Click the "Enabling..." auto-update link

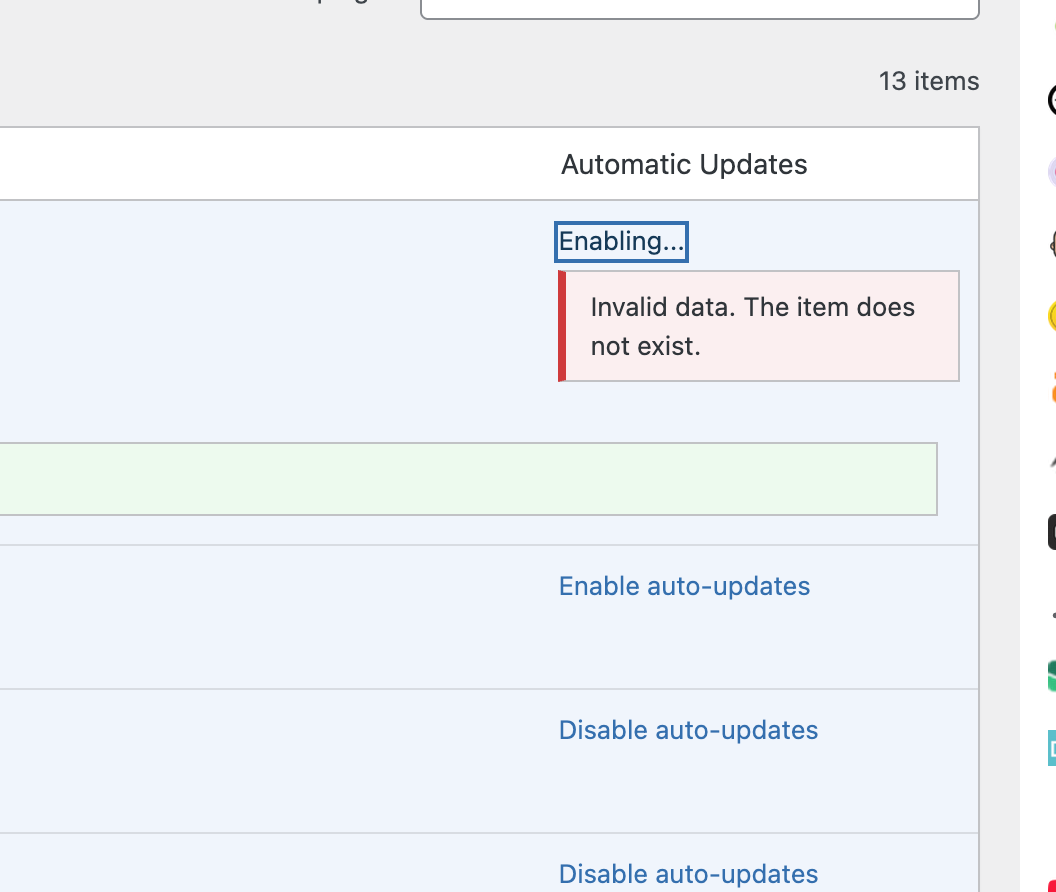coord(621,242)
